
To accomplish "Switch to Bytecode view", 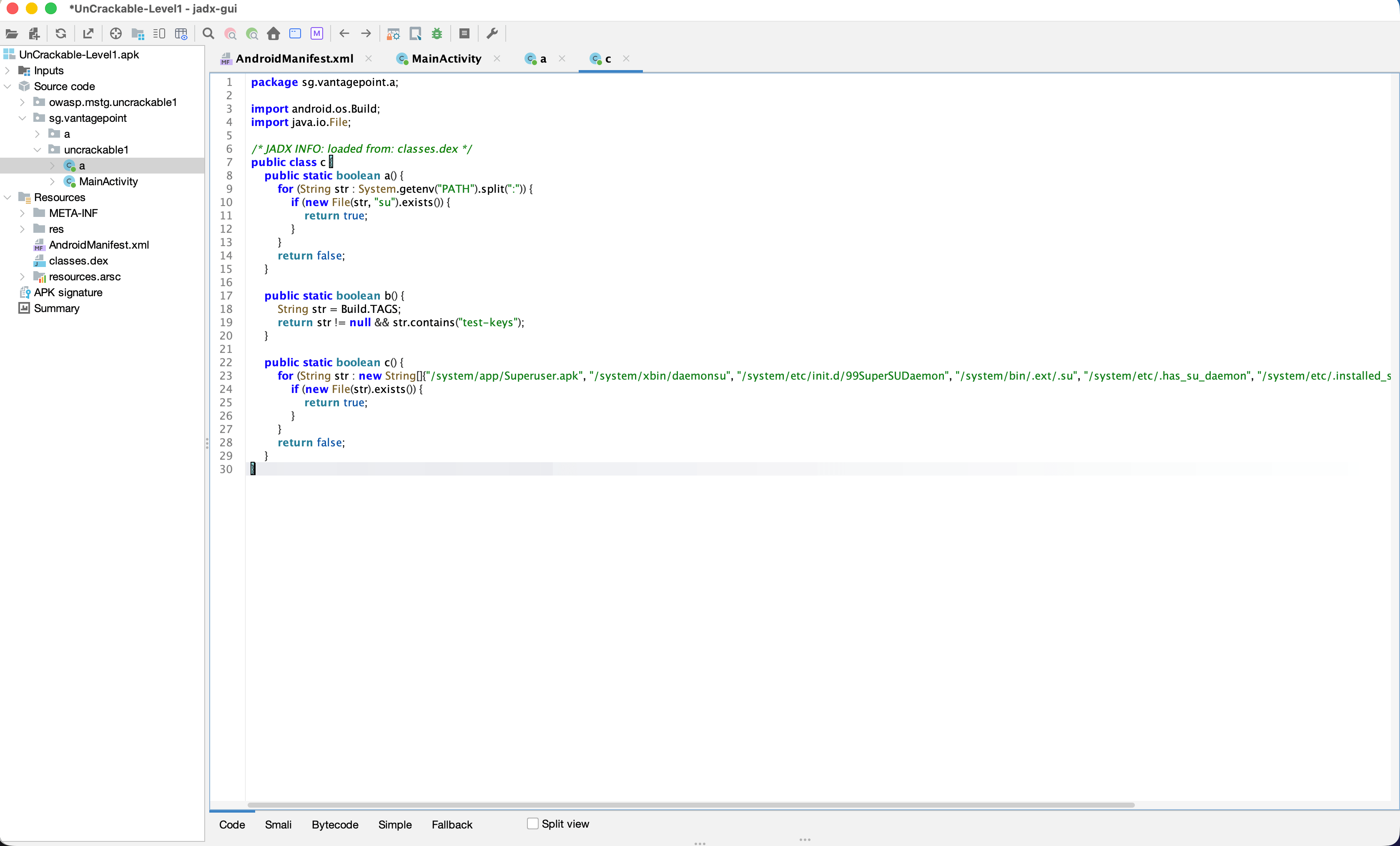I will pyautogui.click(x=335, y=824).
